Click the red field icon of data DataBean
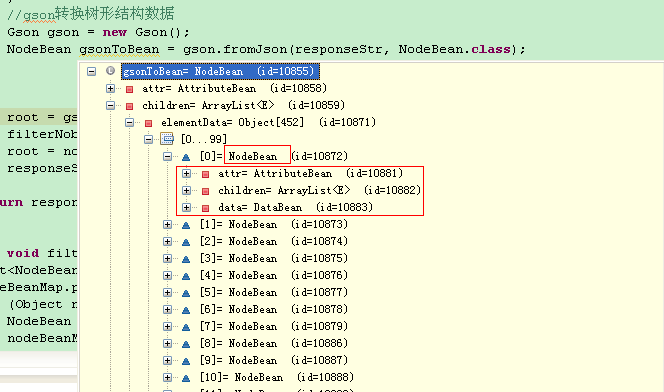664x392 pixels. coord(205,208)
